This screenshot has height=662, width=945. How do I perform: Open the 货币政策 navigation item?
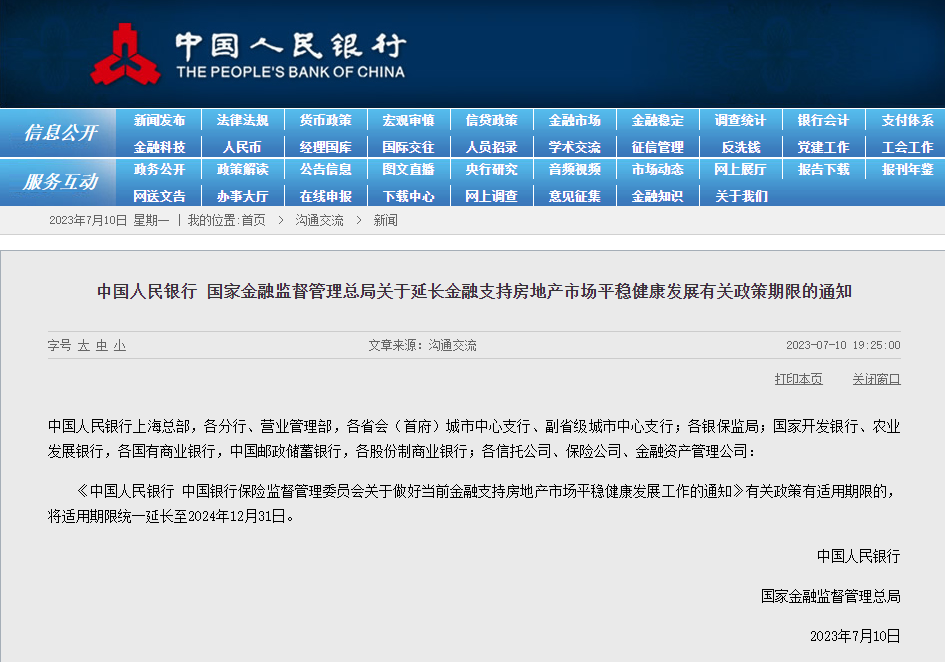point(325,120)
